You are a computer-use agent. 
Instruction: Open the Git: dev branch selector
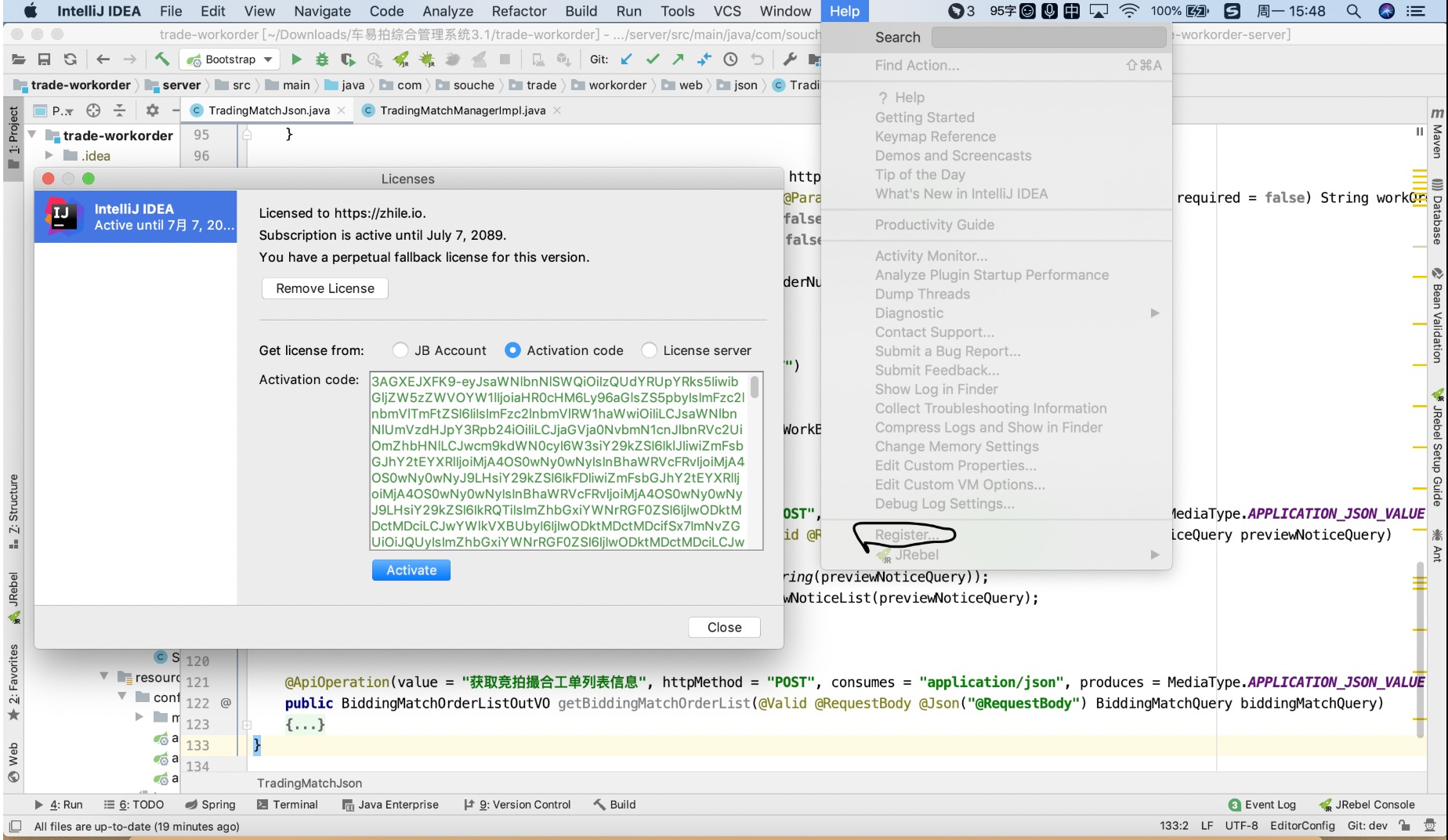[x=1367, y=826]
